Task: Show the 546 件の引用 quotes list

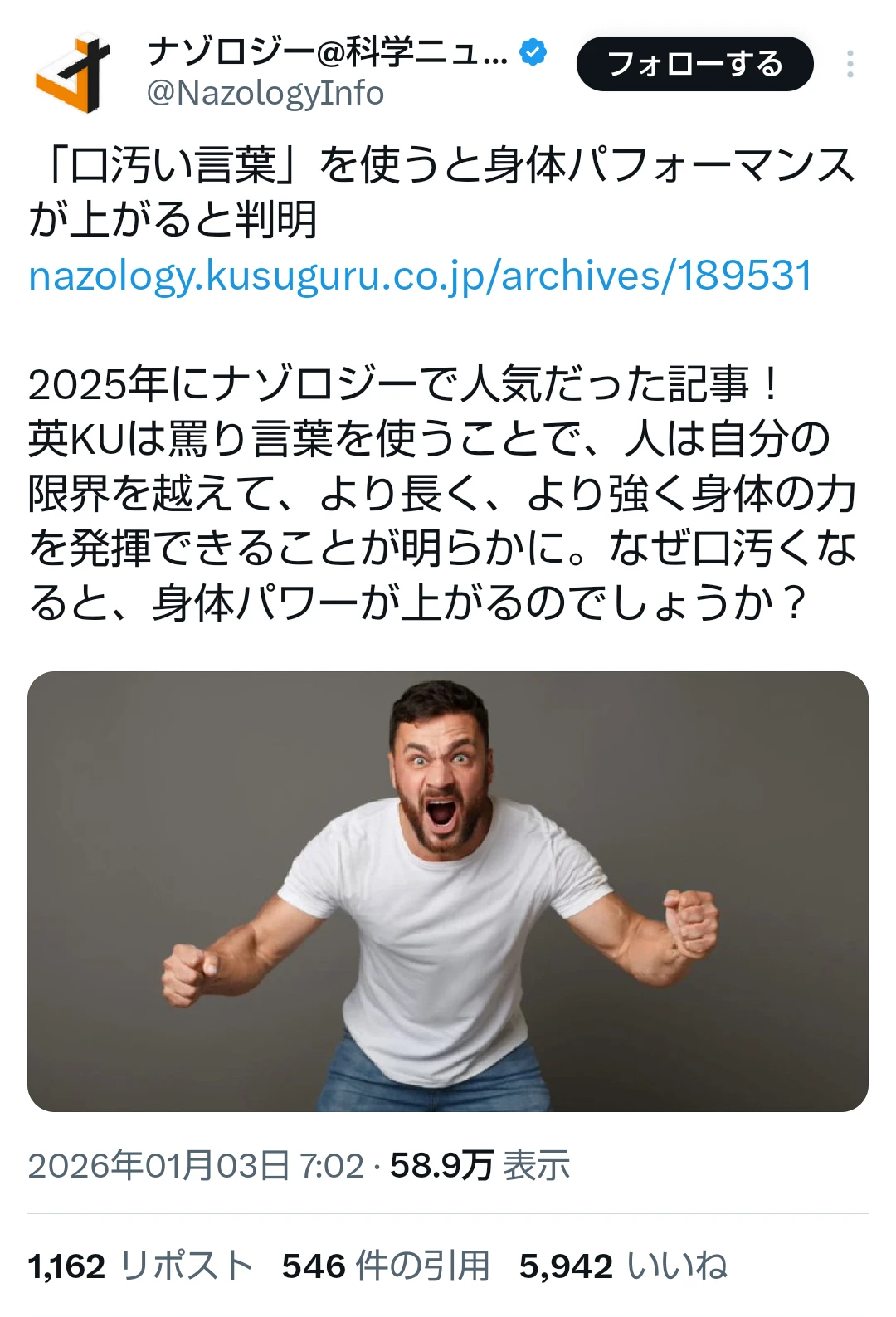Action: [x=386, y=1266]
